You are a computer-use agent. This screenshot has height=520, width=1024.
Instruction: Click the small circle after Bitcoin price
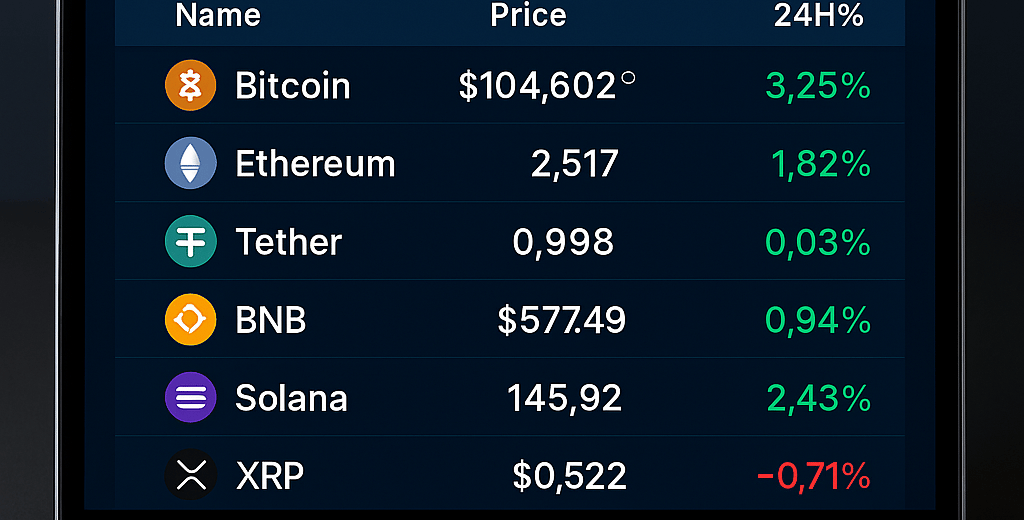coord(628,78)
